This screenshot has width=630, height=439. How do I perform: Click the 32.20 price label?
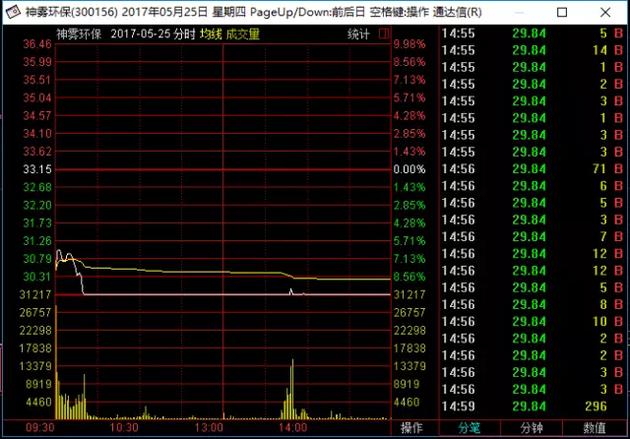(37, 205)
